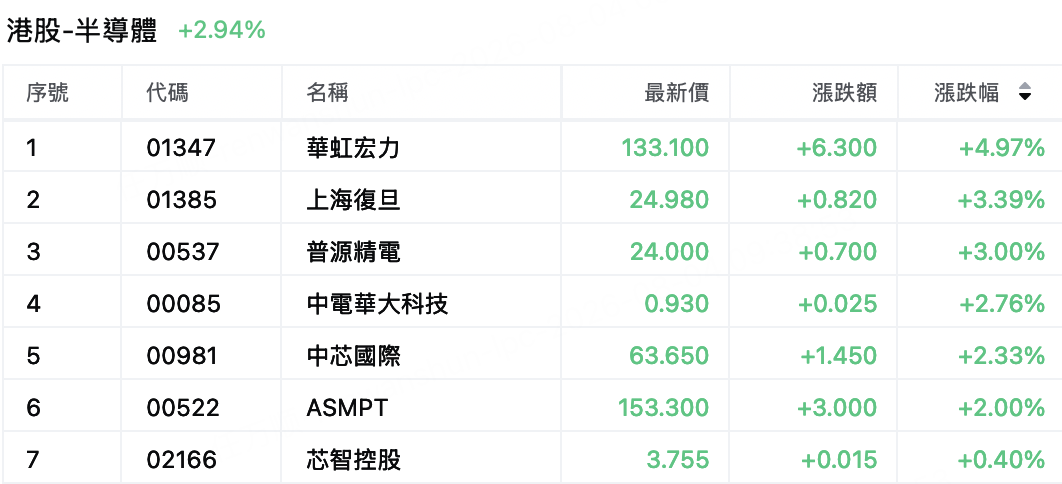Sort by 漲跌幅 column header
Image resolution: width=1062 pixels, height=484 pixels.
967,93
